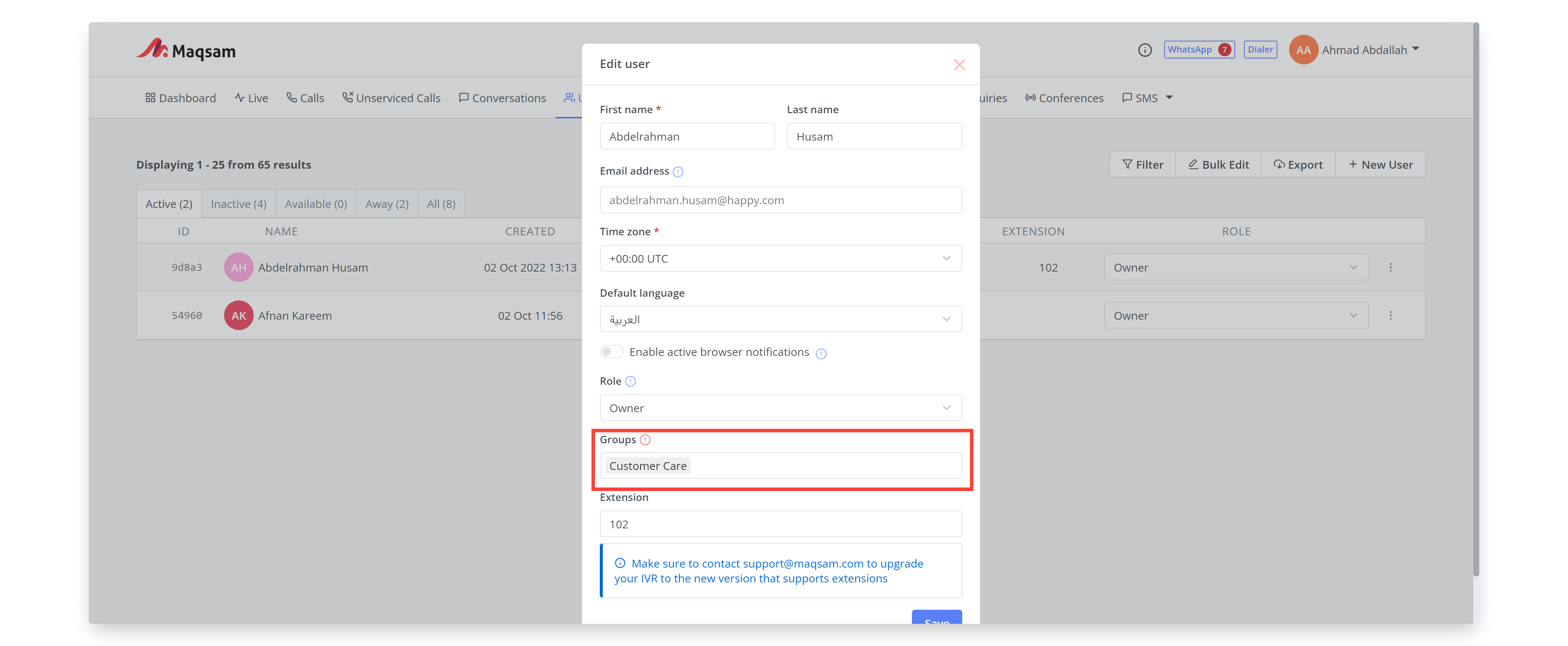Select the Available (0) tab
The height and width of the screenshot is (646, 1568).
coord(316,204)
